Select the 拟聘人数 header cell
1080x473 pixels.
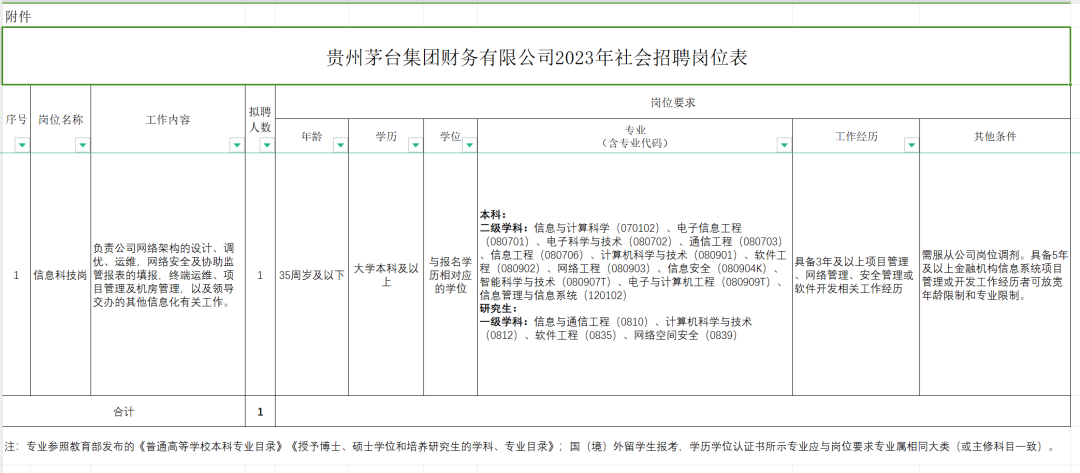pyautogui.click(x=260, y=120)
